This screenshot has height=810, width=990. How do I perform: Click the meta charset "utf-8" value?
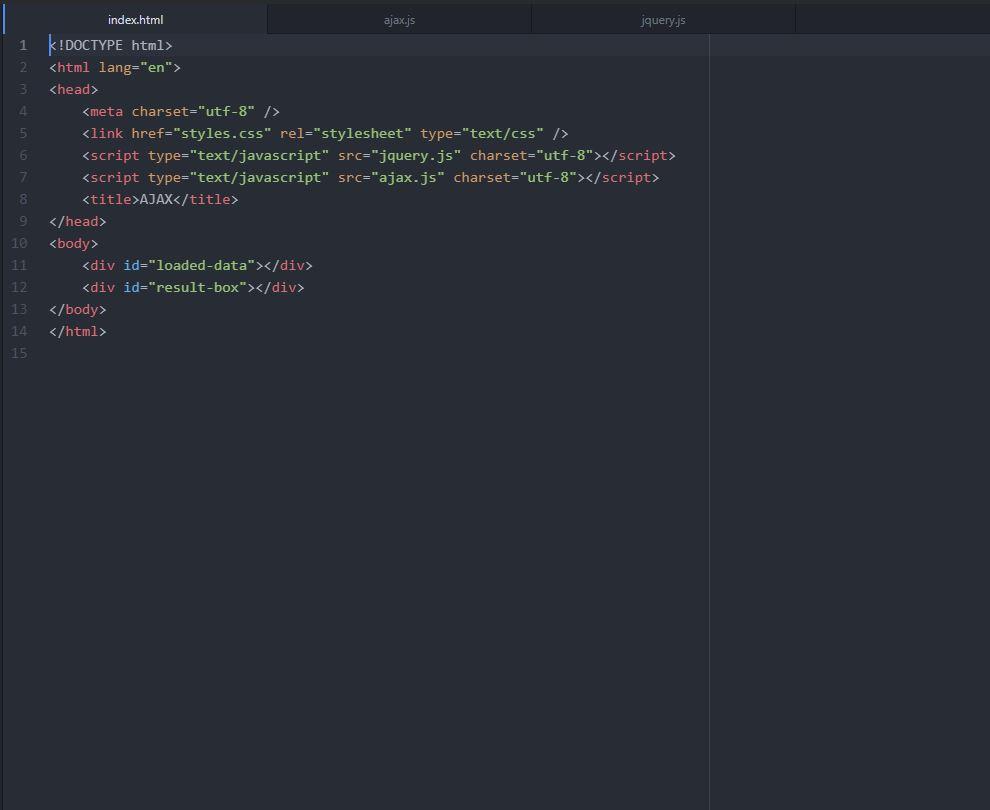tap(226, 112)
